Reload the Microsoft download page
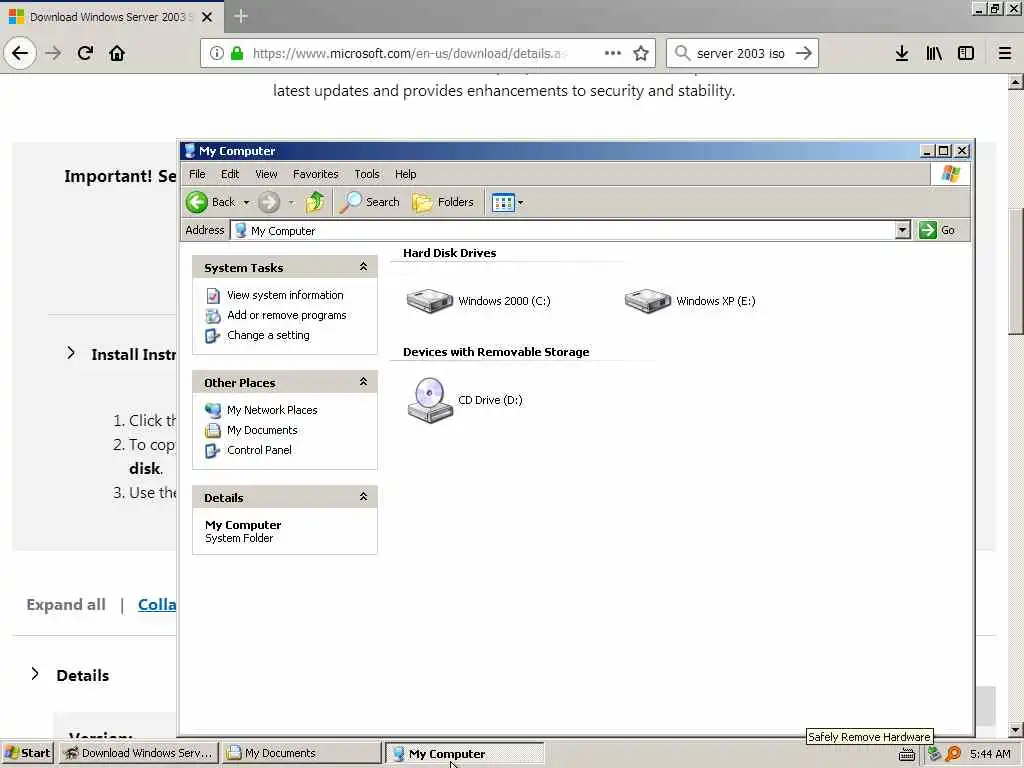1024x768 pixels. tap(85, 53)
